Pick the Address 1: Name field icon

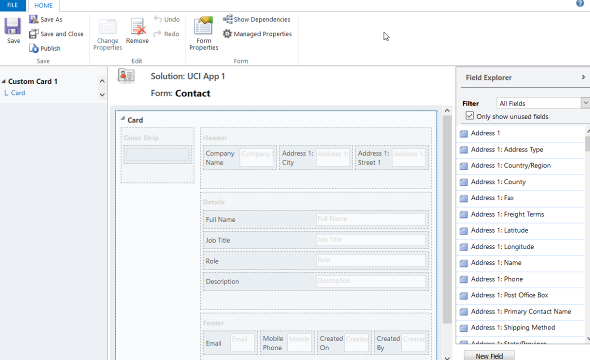pyautogui.click(x=464, y=263)
